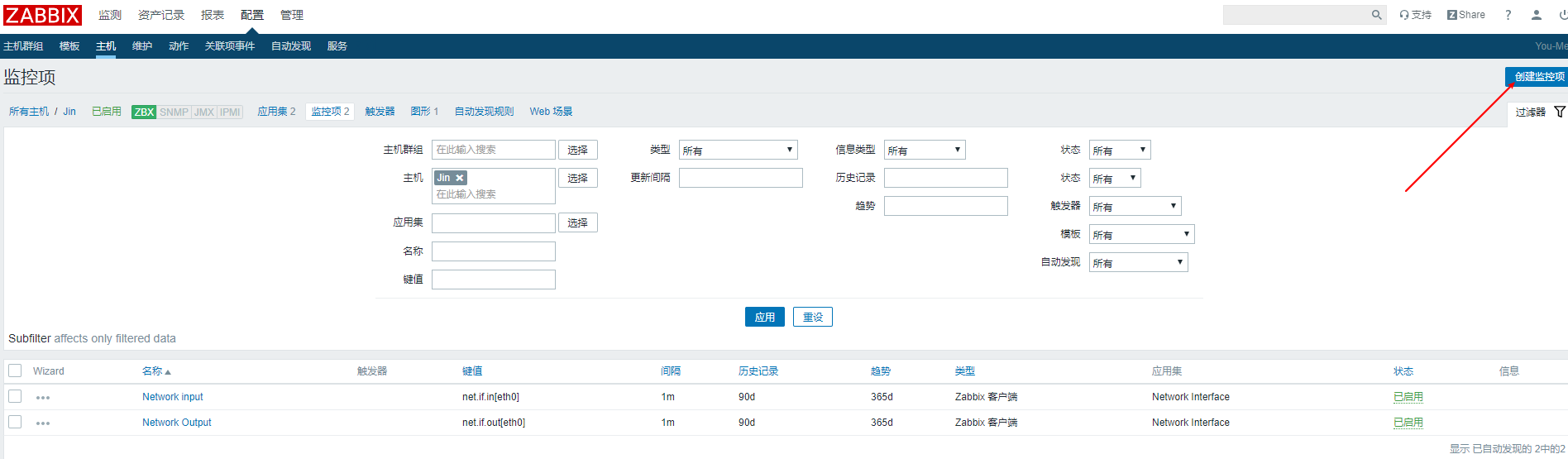1568x459 pixels.
Task: Click the 应用 apply button
Action: 764,317
